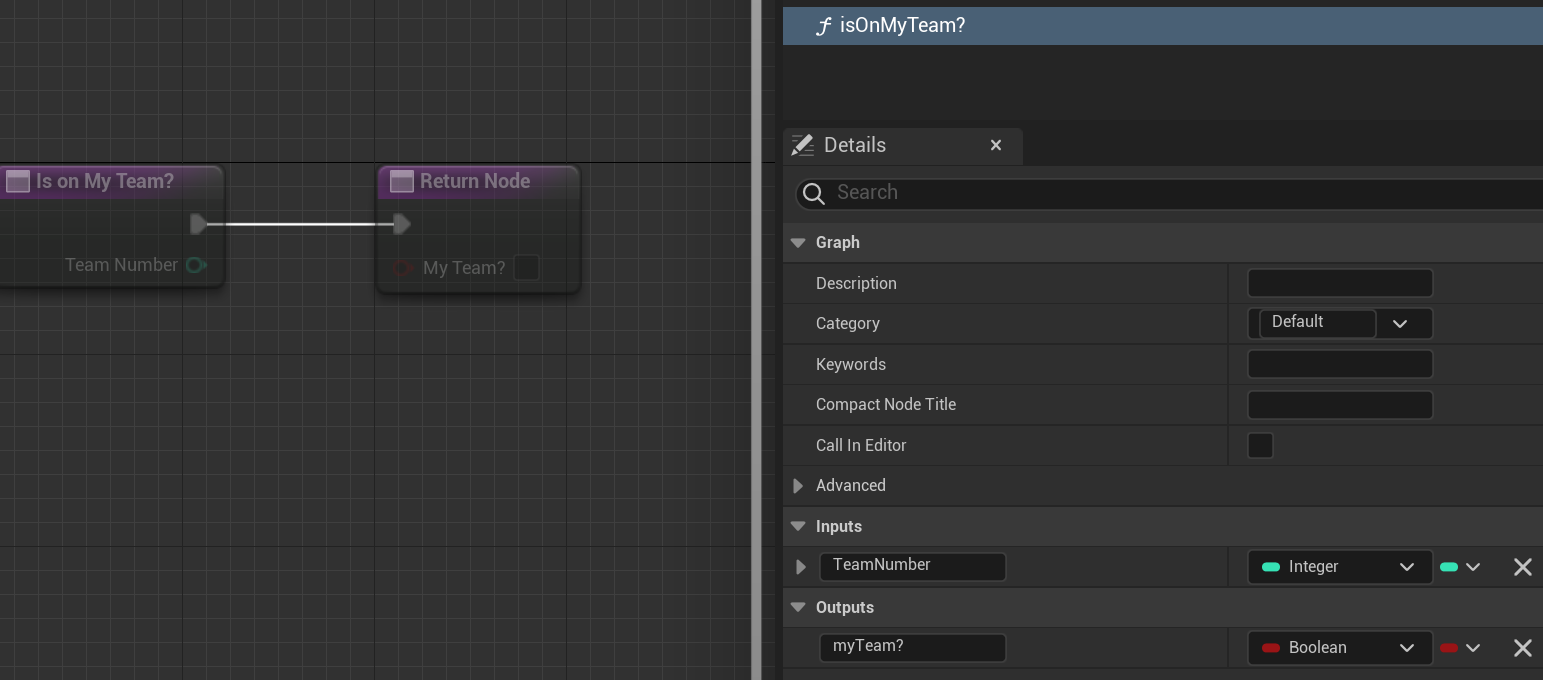Remove the TeamNumber input parameter
Viewport: 1543px width, 680px height.
[x=1523, y=567]
